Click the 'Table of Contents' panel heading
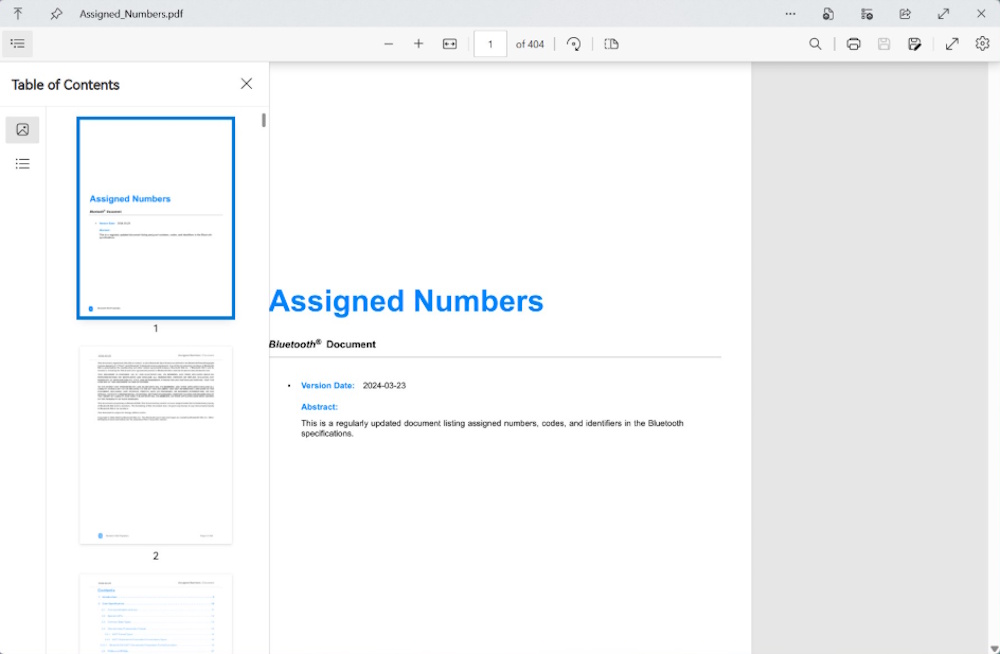The image size is (1000, 654). (x=65, y=85)
